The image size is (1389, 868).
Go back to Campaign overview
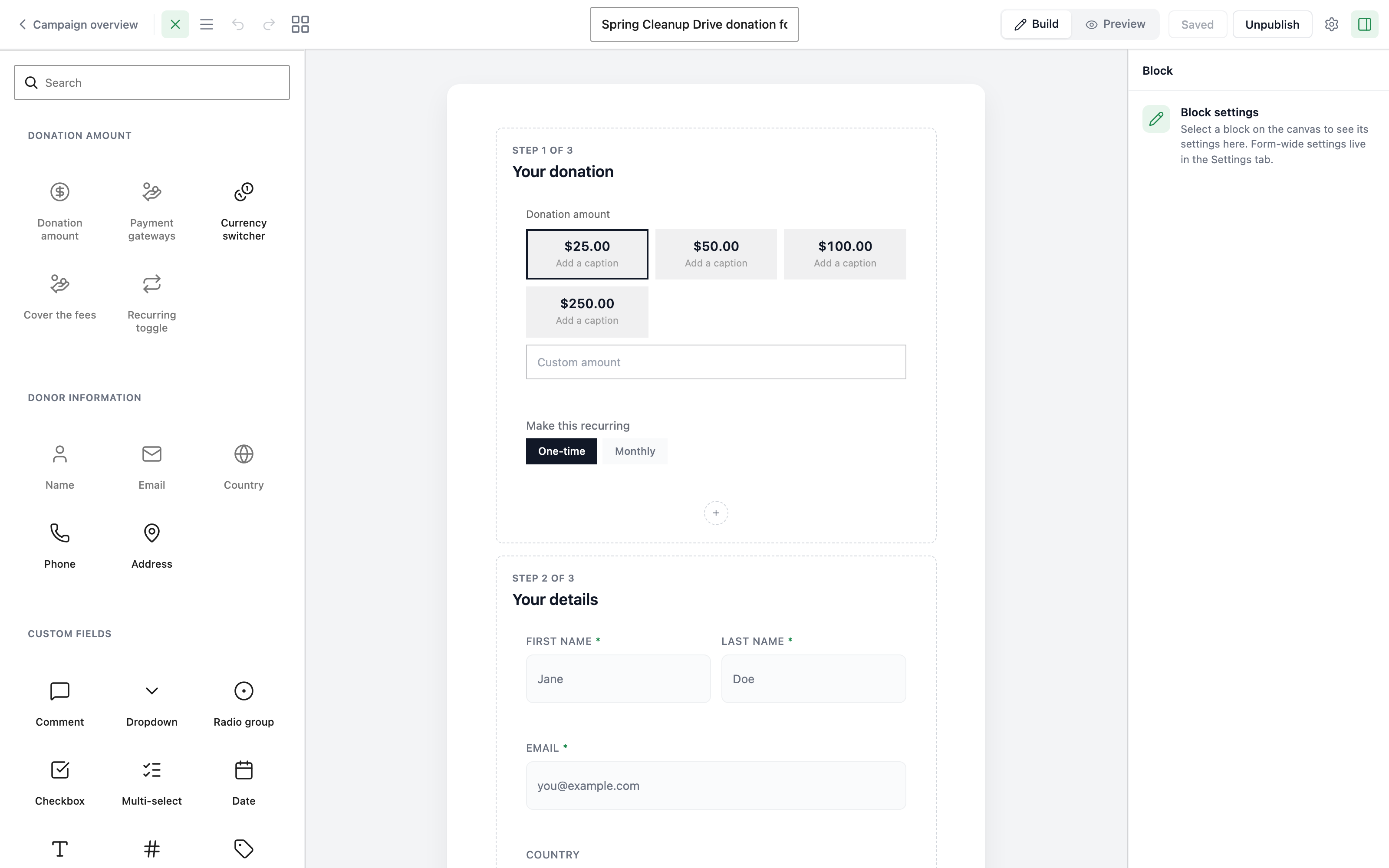(x=78, y=24)
